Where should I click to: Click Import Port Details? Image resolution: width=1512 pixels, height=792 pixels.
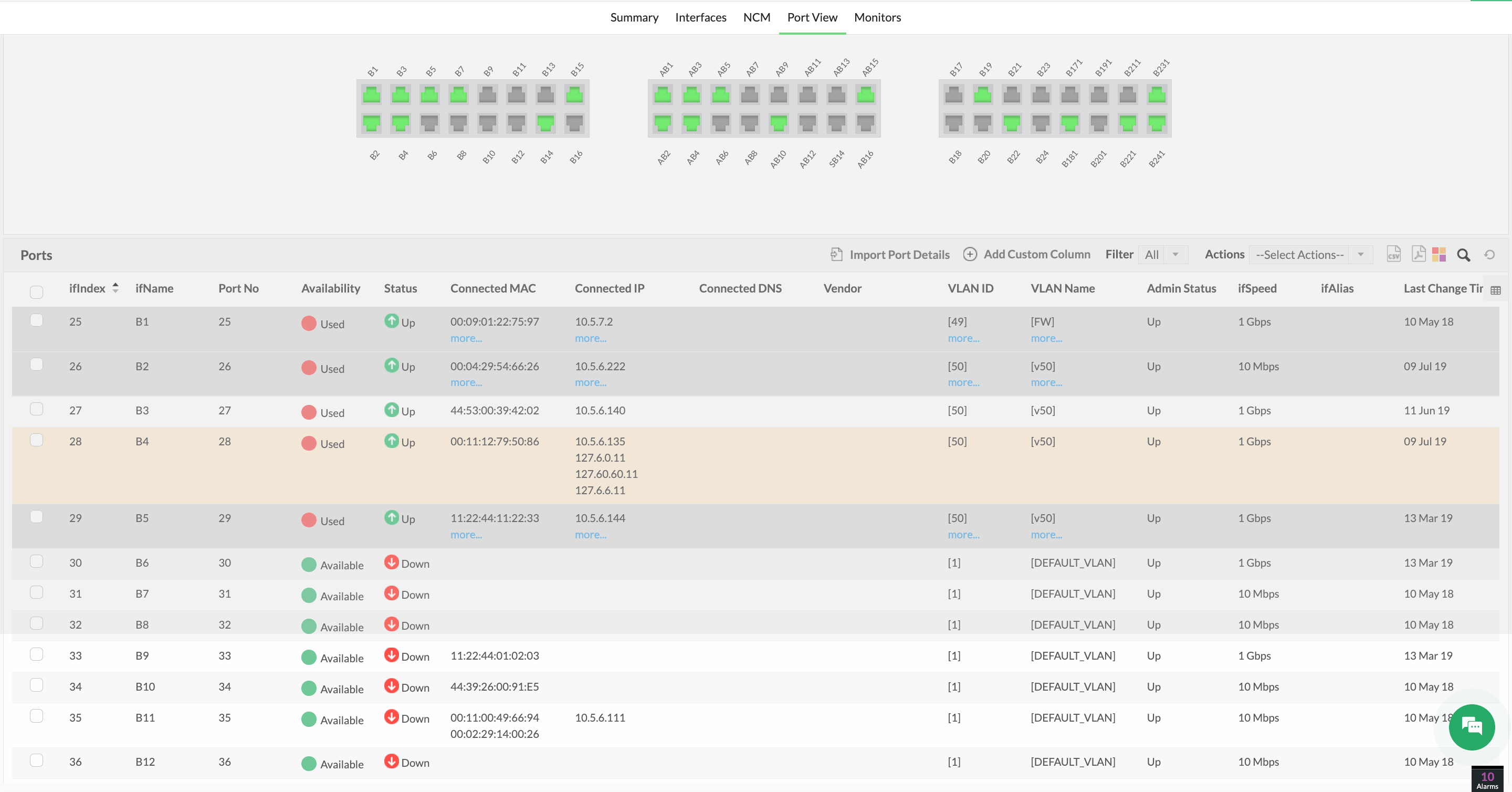pyautogui.click(x=890, y=255)
